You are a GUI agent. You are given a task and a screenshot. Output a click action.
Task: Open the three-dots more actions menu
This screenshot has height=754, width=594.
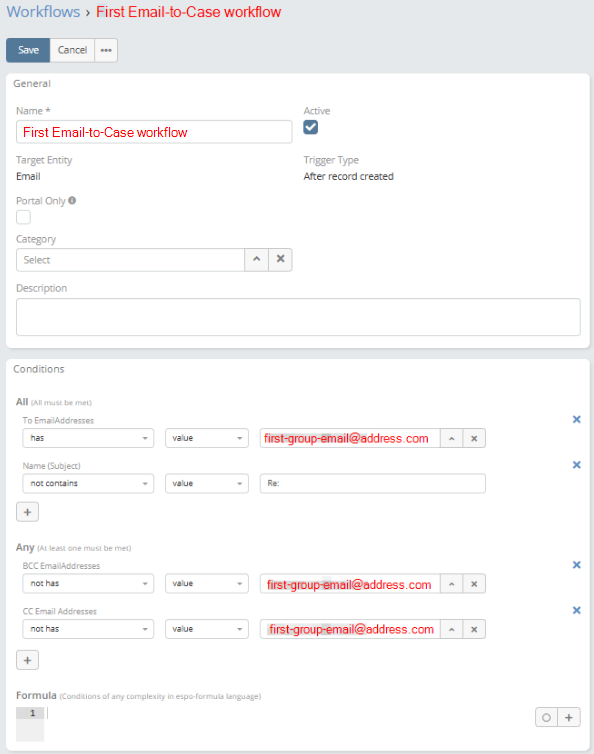coord(106,50)
